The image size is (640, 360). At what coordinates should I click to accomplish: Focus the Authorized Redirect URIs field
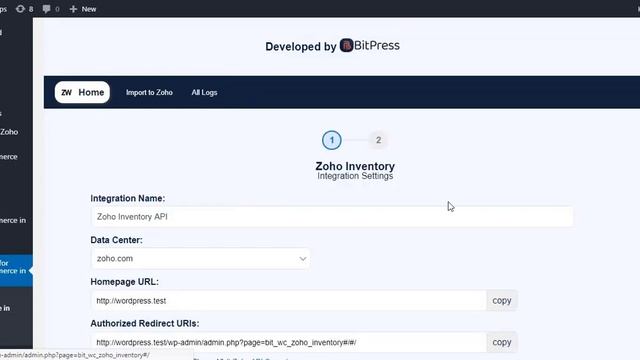289,342
